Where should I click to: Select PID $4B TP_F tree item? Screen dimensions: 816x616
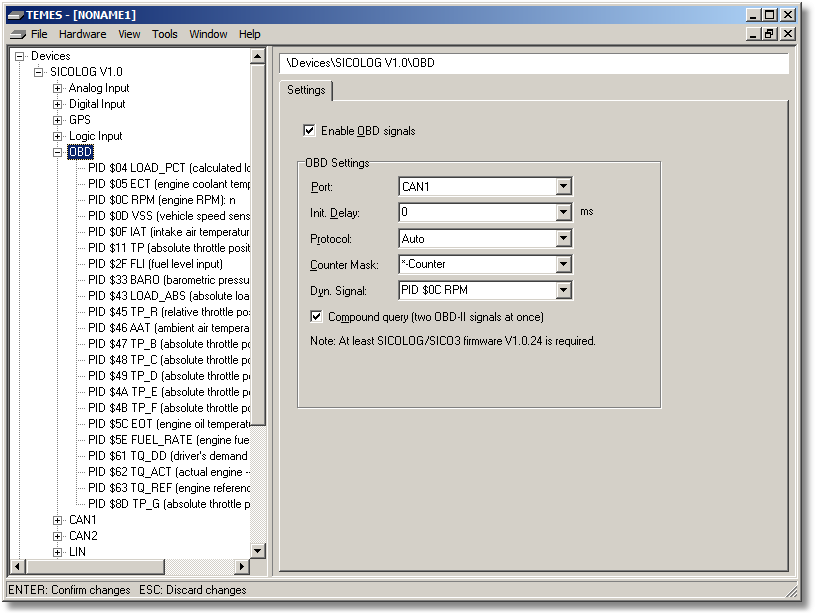tap(169, 408)
